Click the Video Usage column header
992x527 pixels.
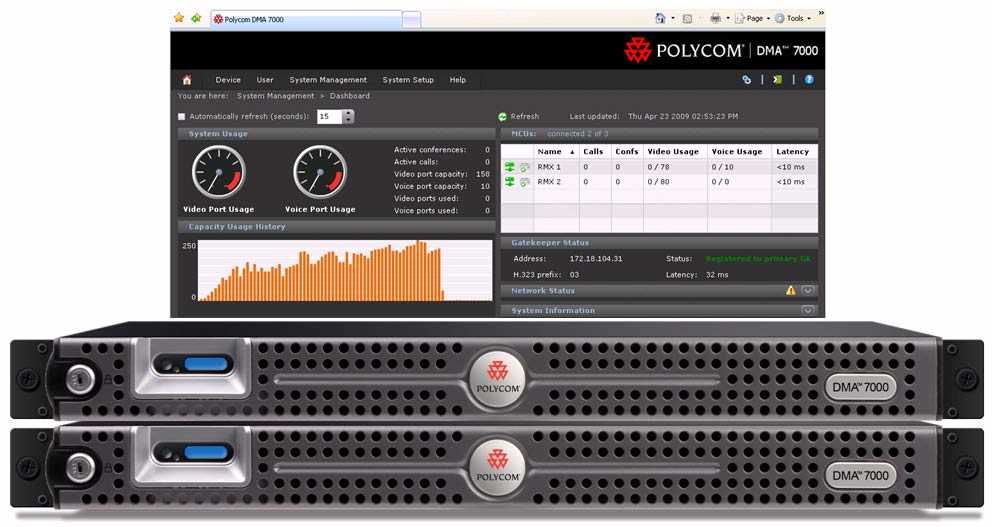[674, 152]
